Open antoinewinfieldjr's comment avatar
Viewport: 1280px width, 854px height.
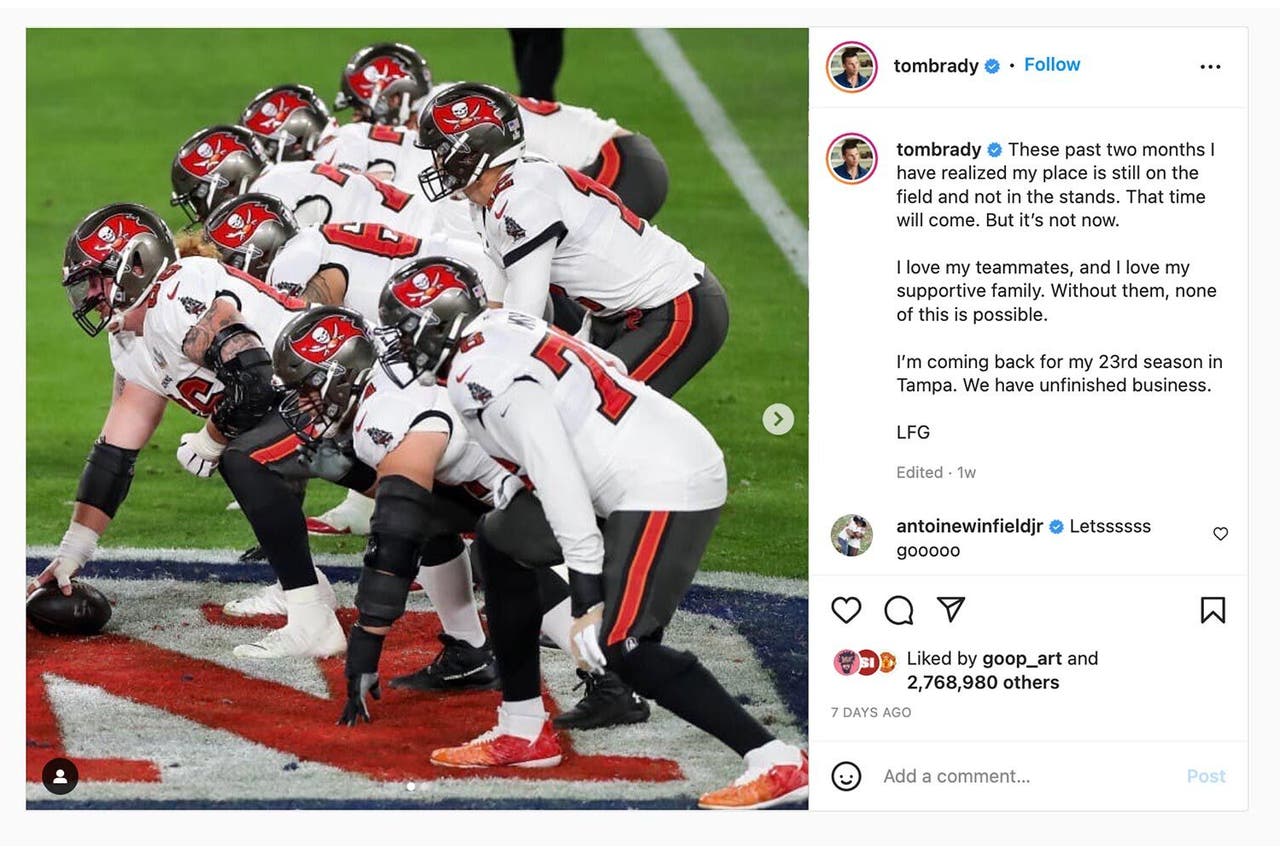click(x=852, y=535)
